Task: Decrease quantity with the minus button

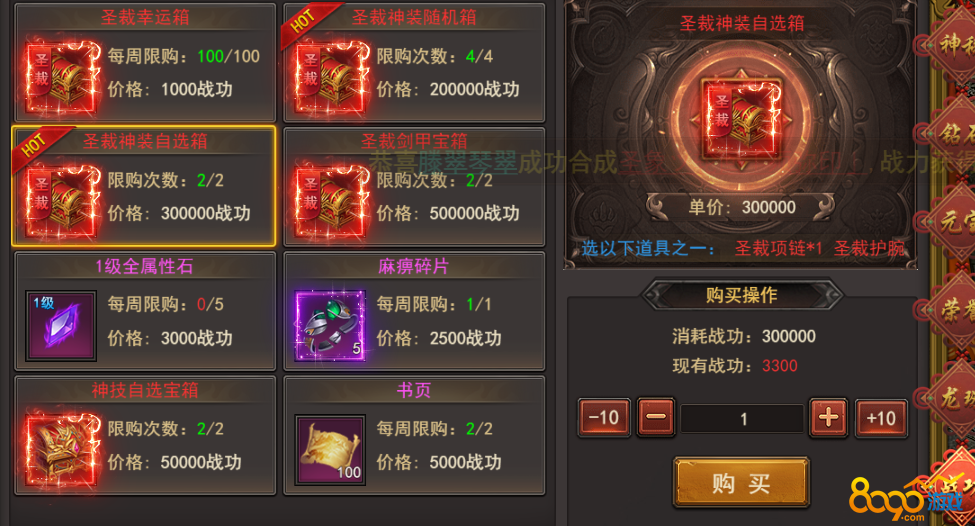Action: pyautogui.click(x=655, y=417)
